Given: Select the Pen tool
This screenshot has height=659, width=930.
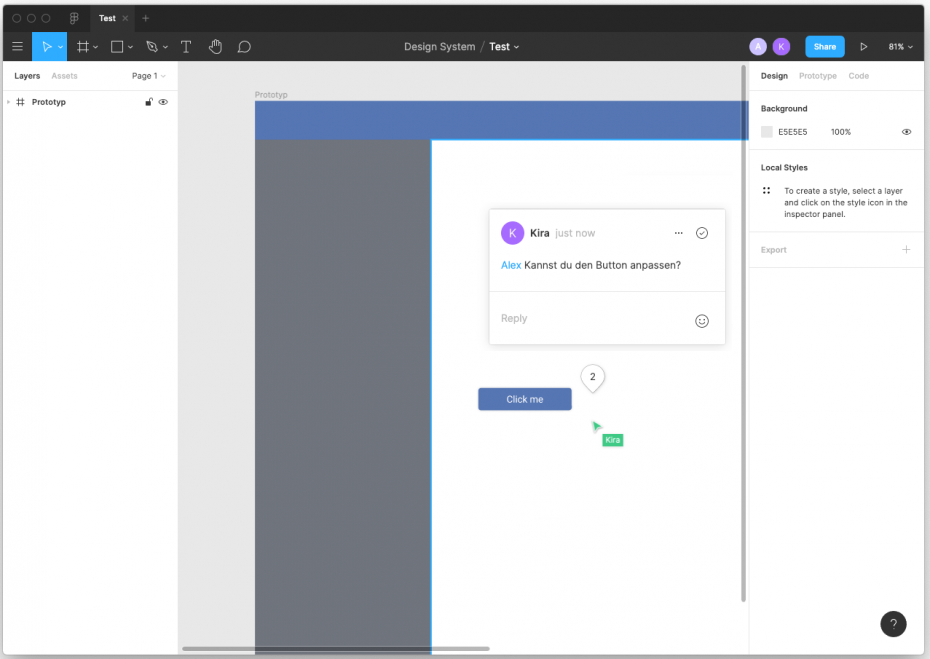Looking at the screenshot, I should tap(151, 47).
